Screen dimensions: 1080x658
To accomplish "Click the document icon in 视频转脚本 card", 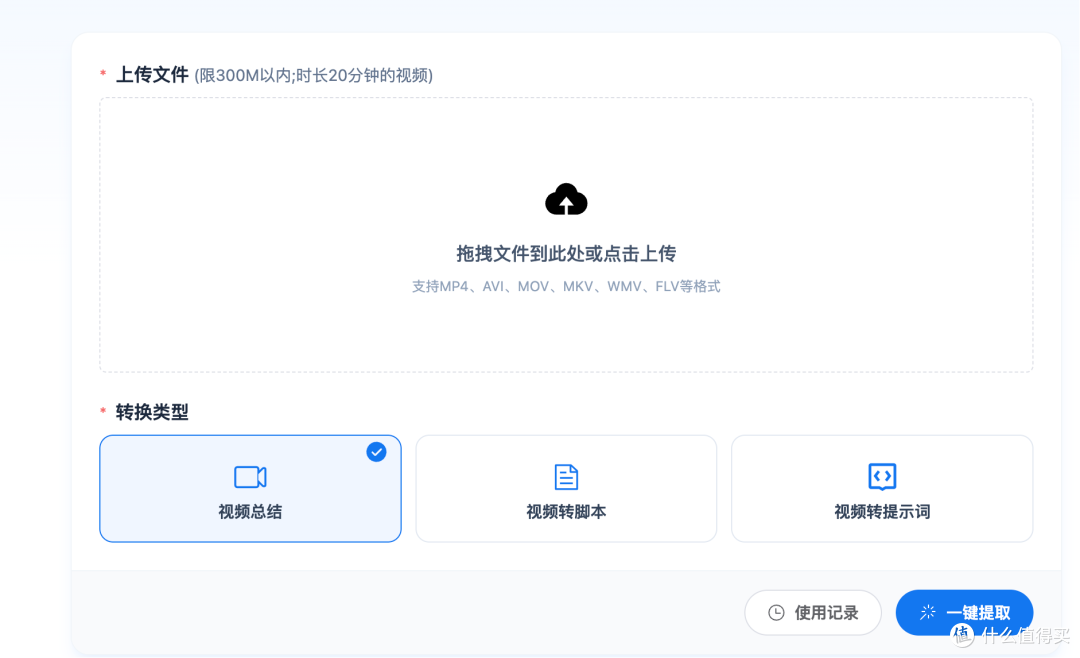I will click(x=566, y=477).
